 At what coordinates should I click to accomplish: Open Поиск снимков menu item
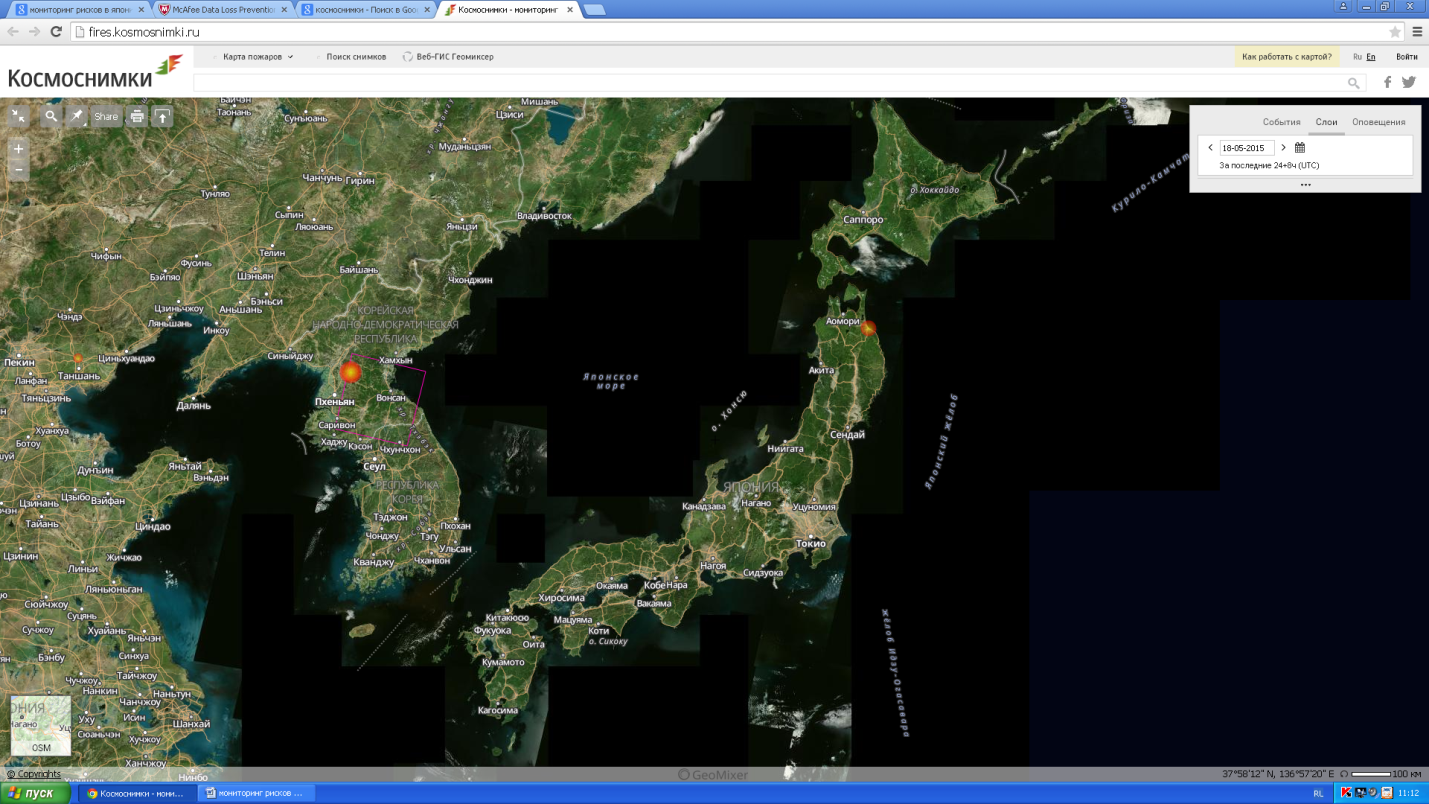coord(356,57)
